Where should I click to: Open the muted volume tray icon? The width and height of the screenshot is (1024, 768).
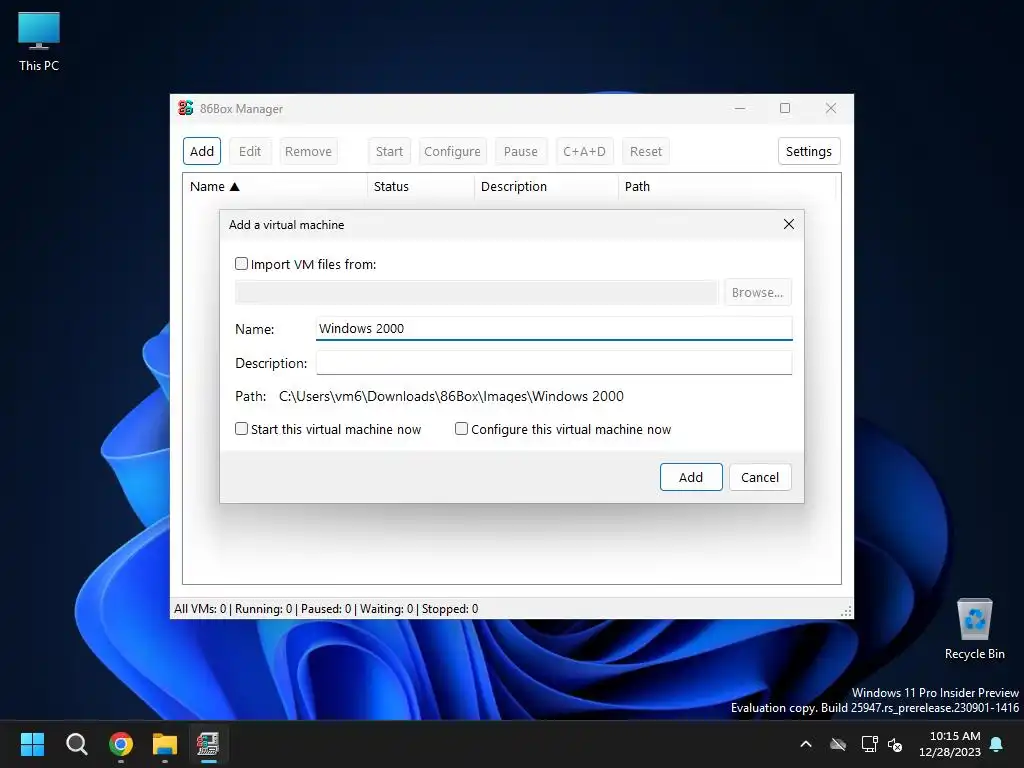coord(895,744)
